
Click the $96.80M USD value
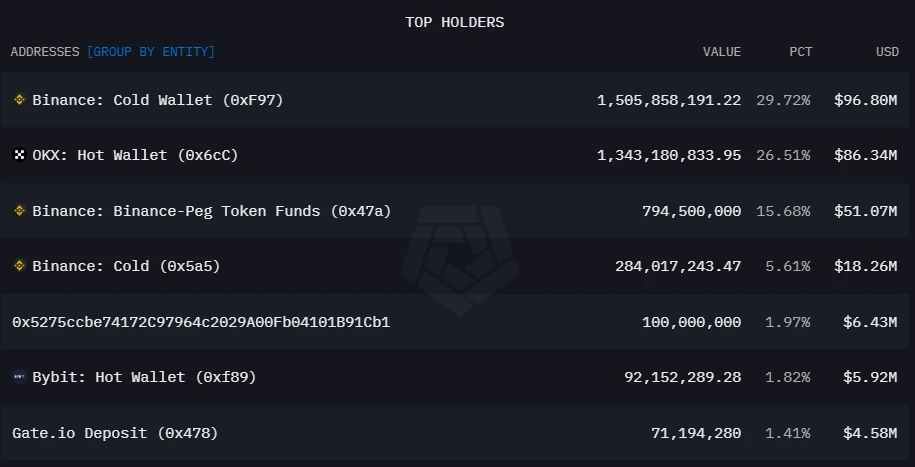[865, 100]
